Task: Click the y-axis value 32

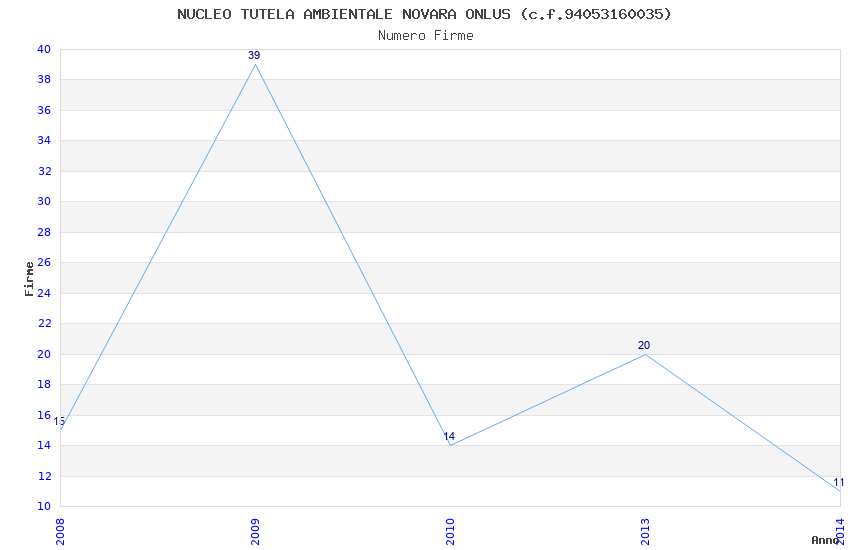Action: (x=44, y=171)
